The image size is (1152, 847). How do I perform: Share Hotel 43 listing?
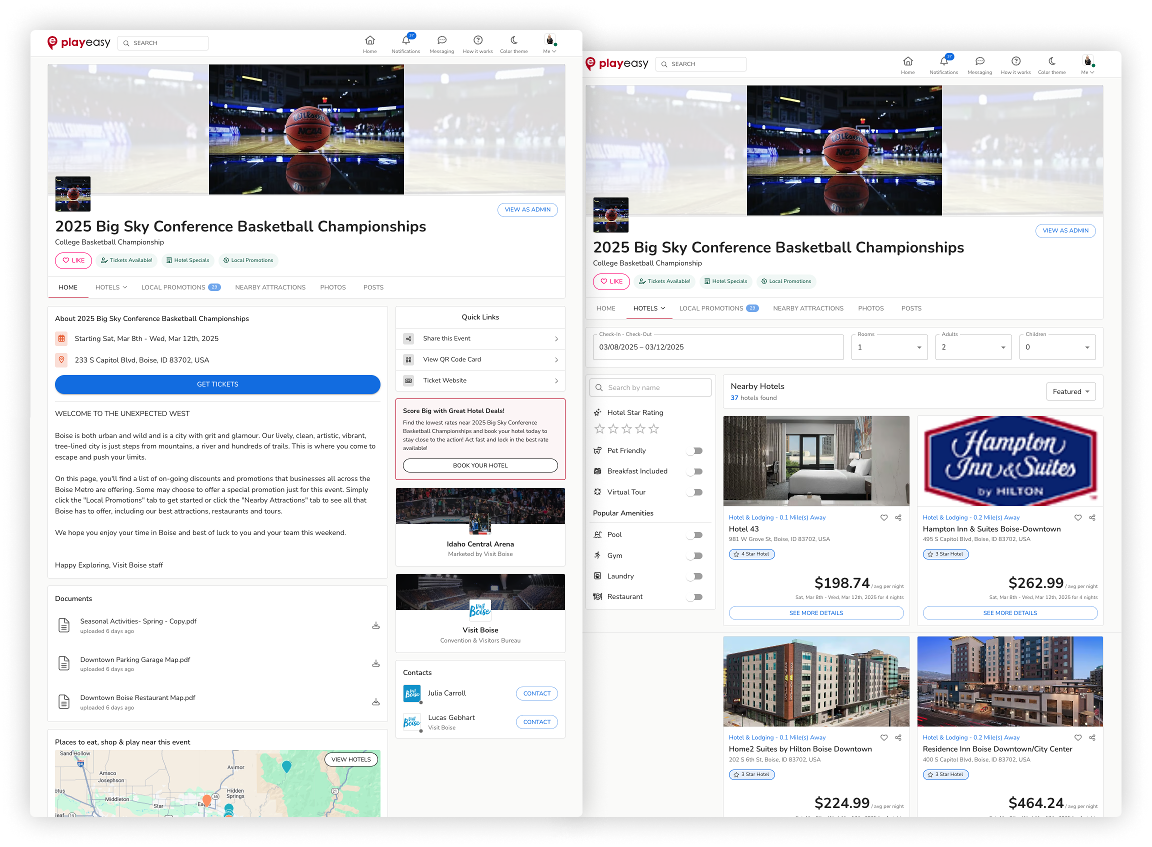point(898,518)
